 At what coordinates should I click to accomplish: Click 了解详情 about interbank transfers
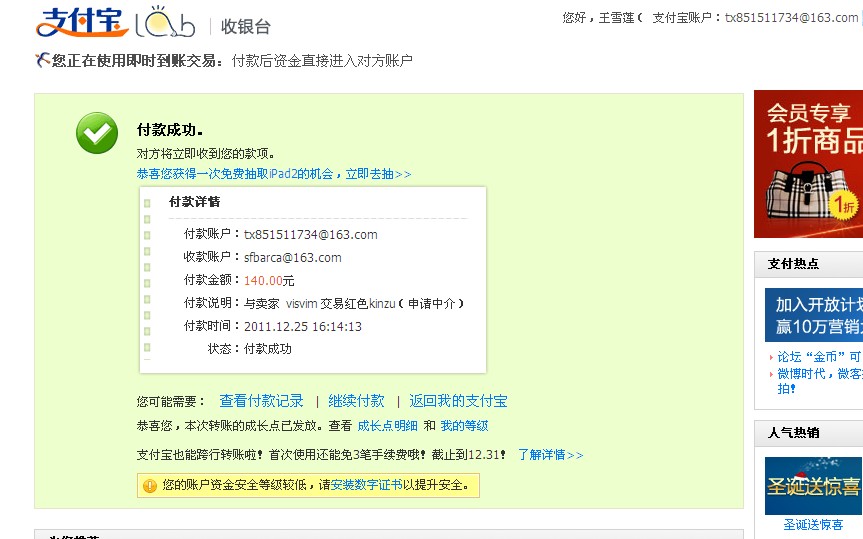click(x=549, y=455)
